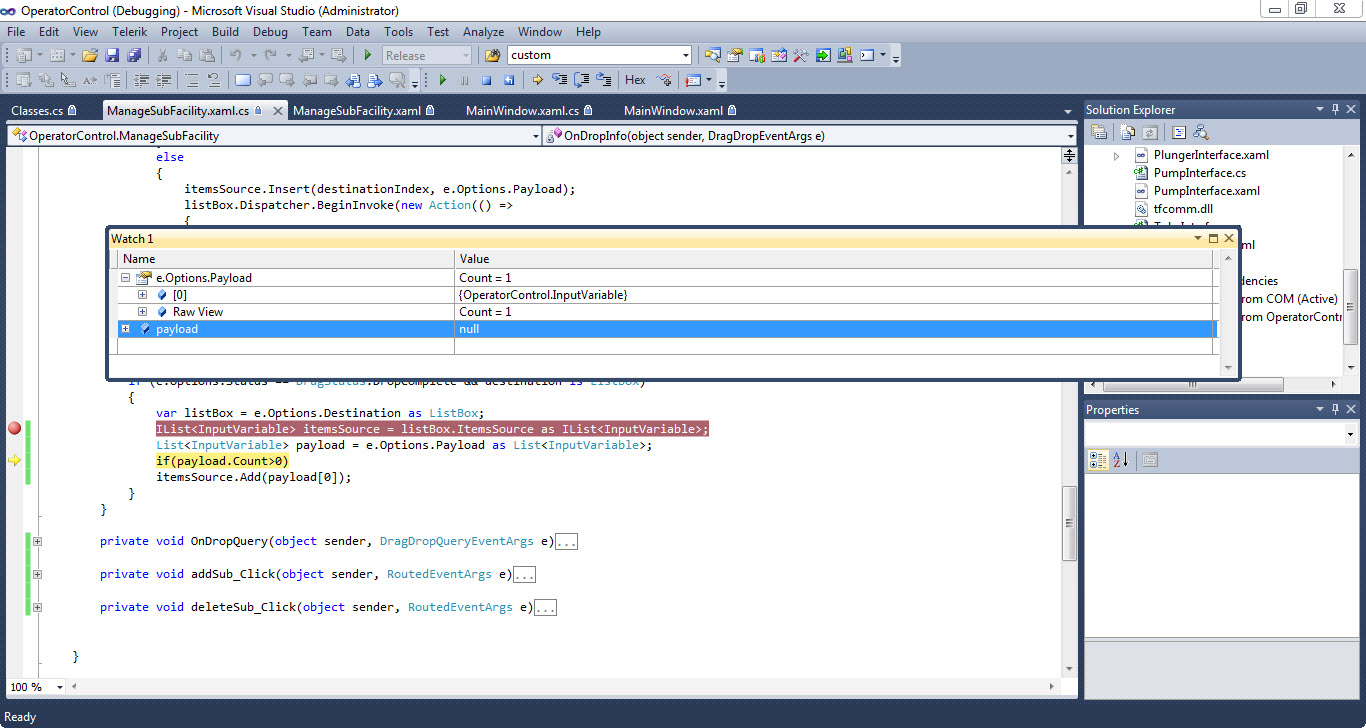
Task: Toggle the Hex display button
Action: tap(635, 80)
